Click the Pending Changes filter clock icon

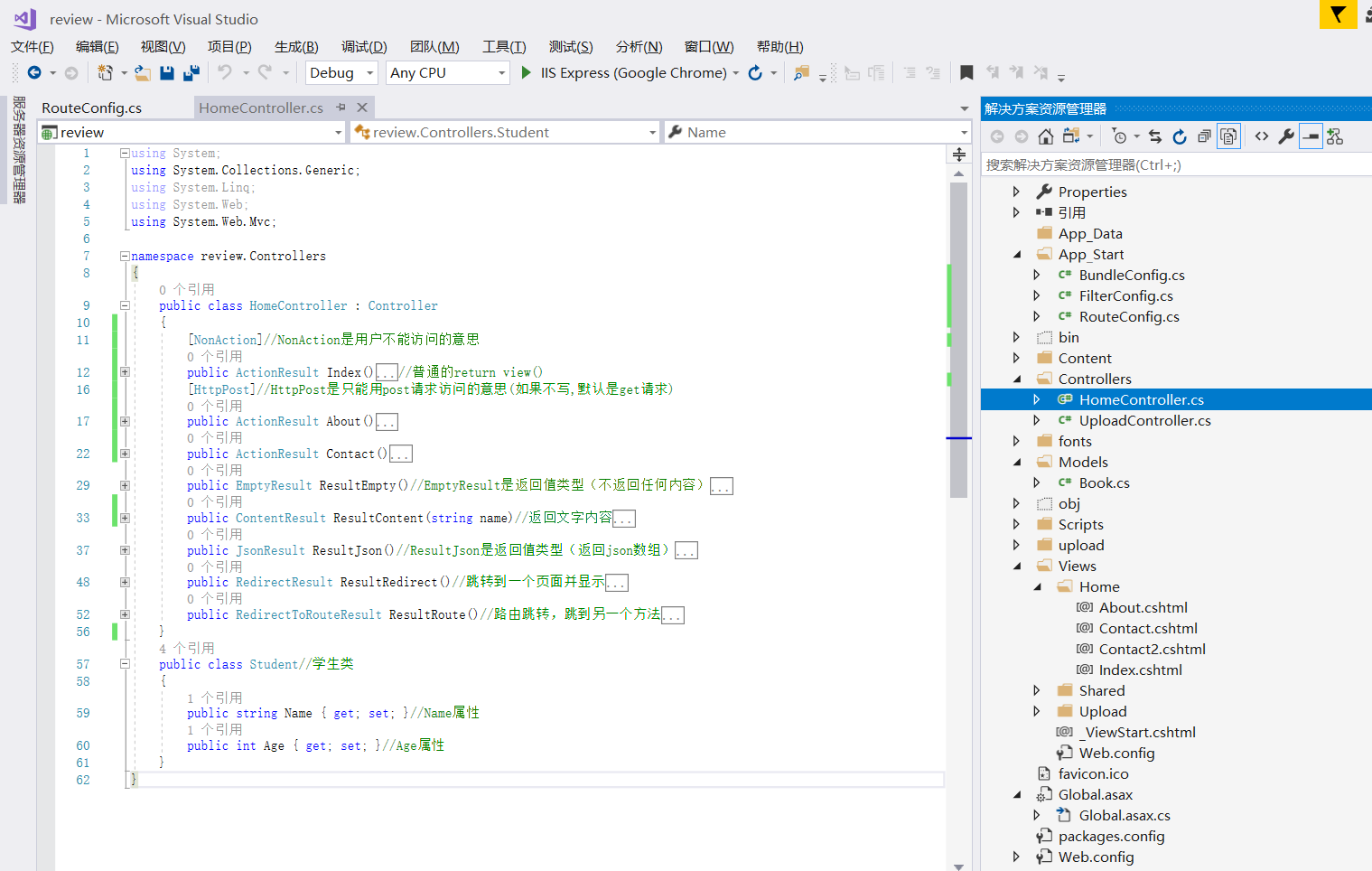click(x=1120, y=136)
